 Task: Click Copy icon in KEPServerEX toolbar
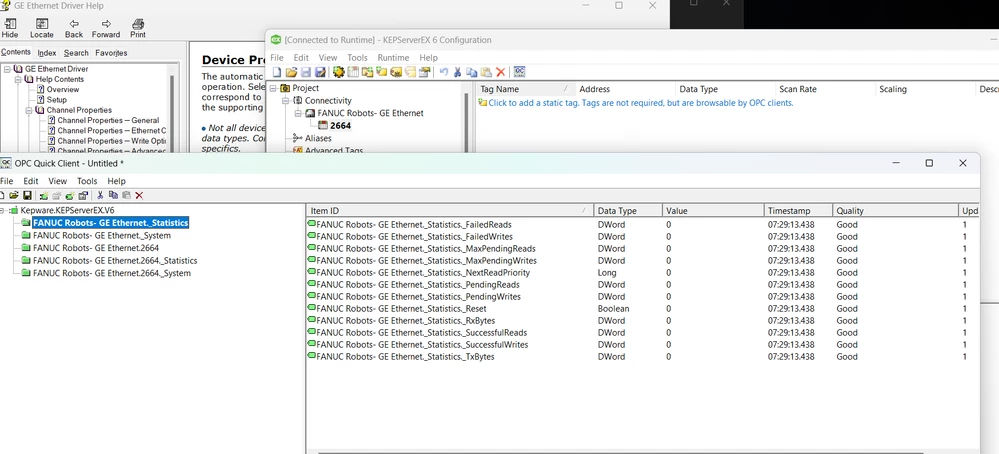coord(471,72)
